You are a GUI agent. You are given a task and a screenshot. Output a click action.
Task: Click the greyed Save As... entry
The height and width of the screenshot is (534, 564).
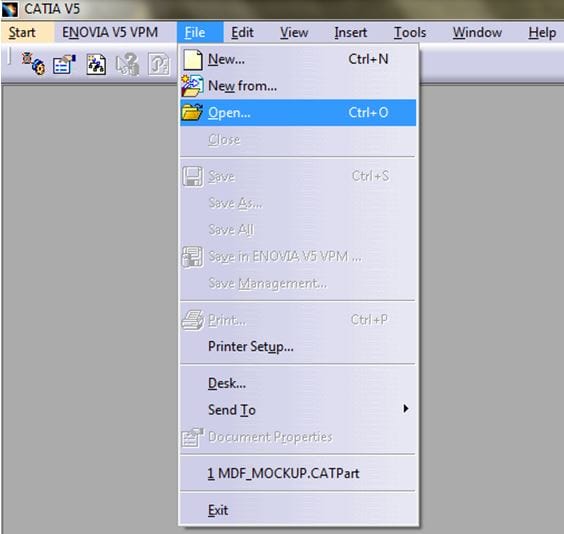coord(298,203)
